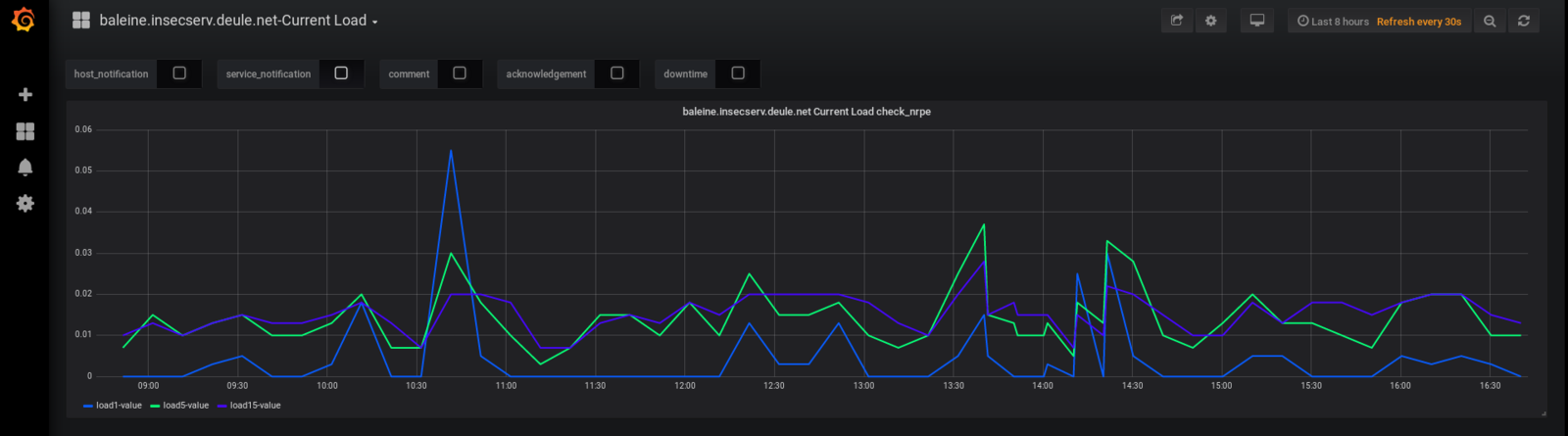1568x436 pixels.
Task: Open the Alerting bell icon
Action: (x=25, y=168)
